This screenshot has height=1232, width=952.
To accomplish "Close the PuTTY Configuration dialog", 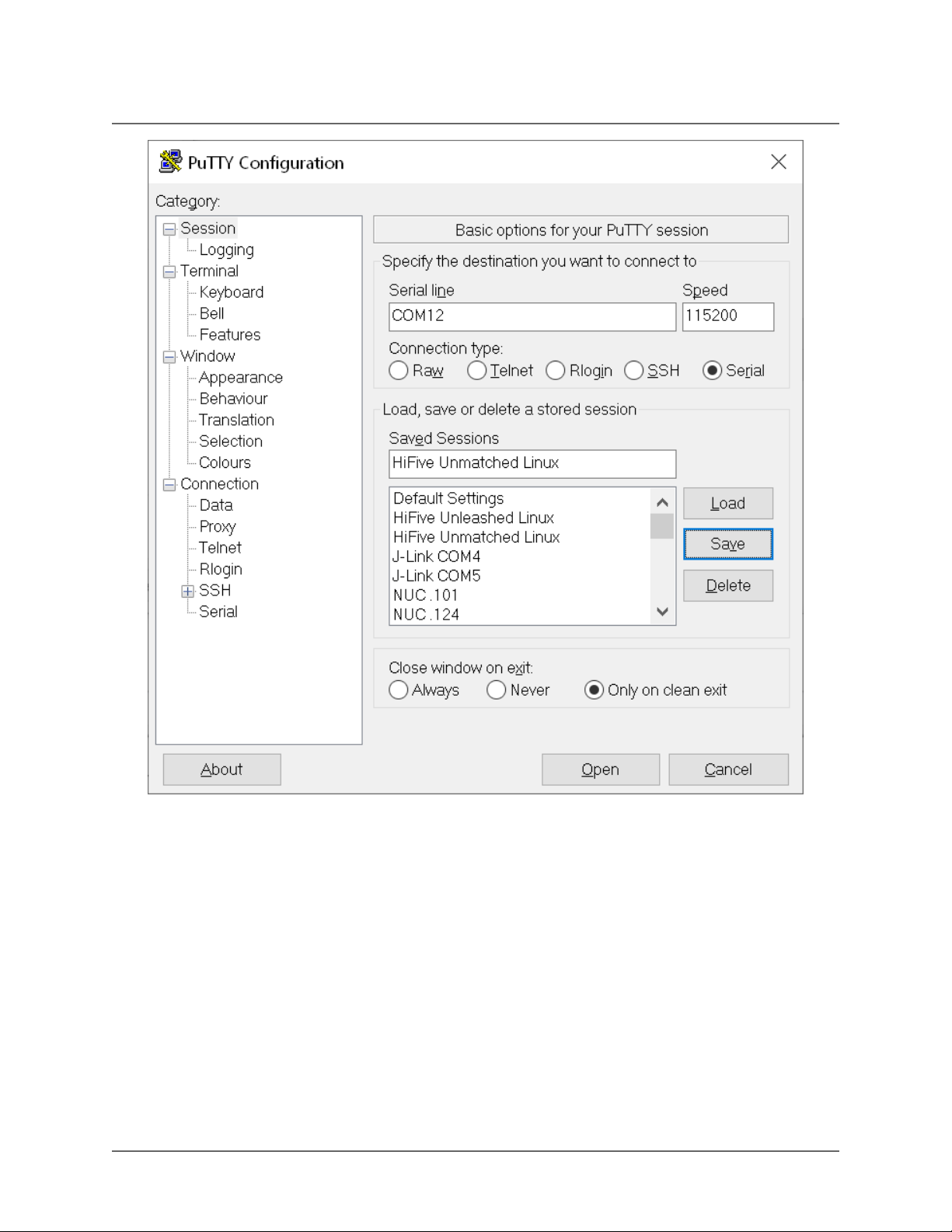I will [x=779, y=162].
